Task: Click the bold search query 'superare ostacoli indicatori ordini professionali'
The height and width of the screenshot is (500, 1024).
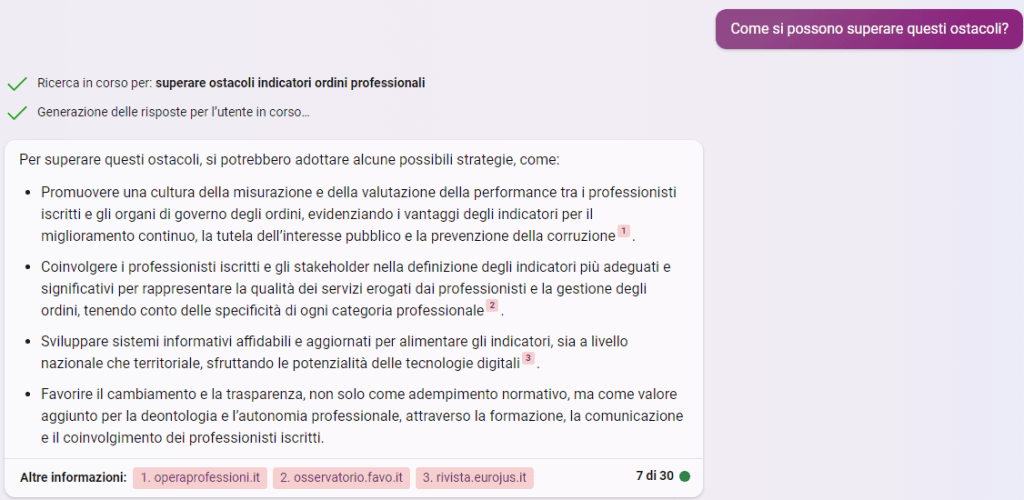Action: (290, 83)
